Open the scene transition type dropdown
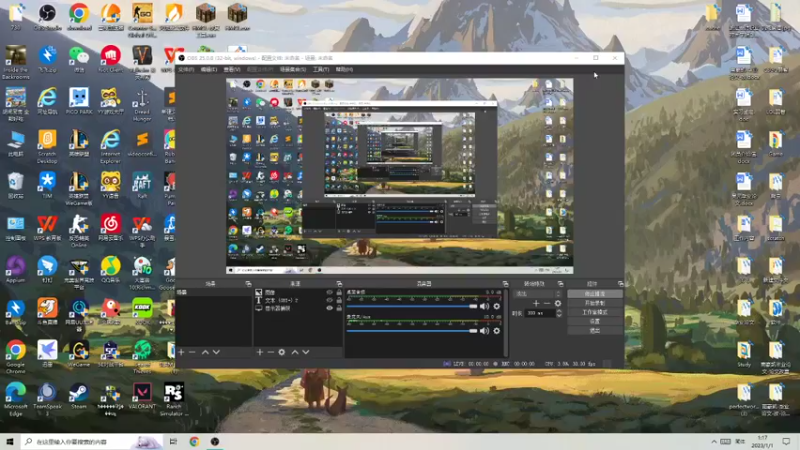Viewport: 800px width, 450px height. (537, 294)
